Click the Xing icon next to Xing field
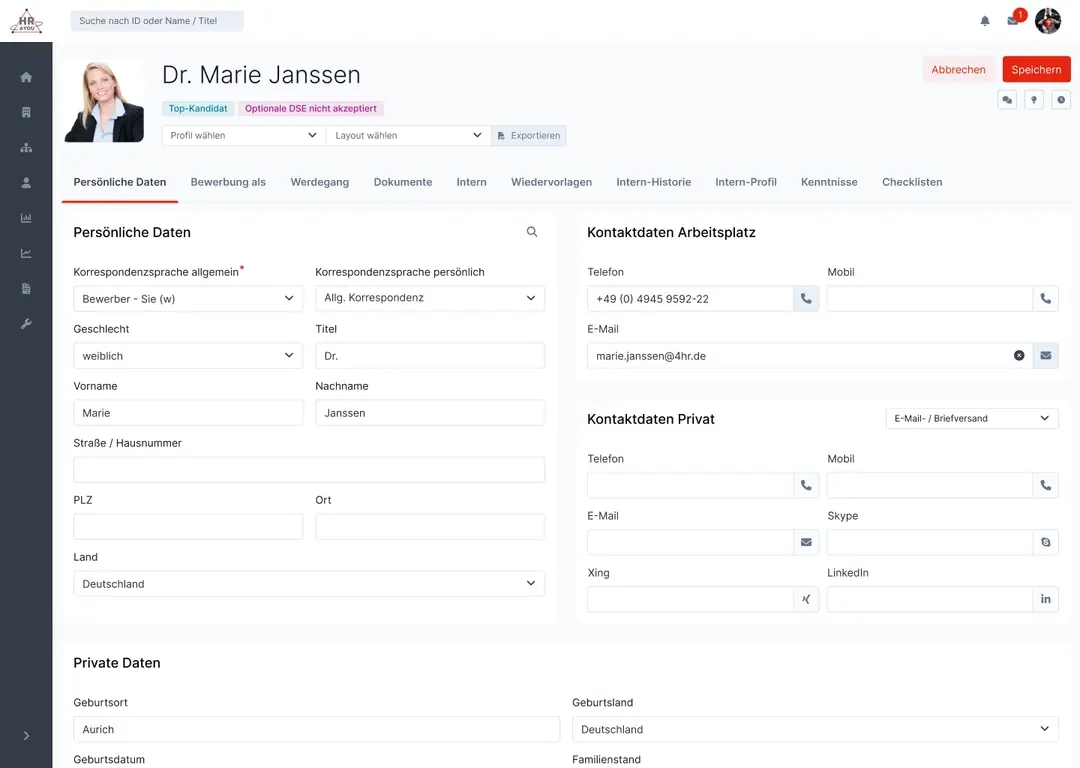 [806, 599]
